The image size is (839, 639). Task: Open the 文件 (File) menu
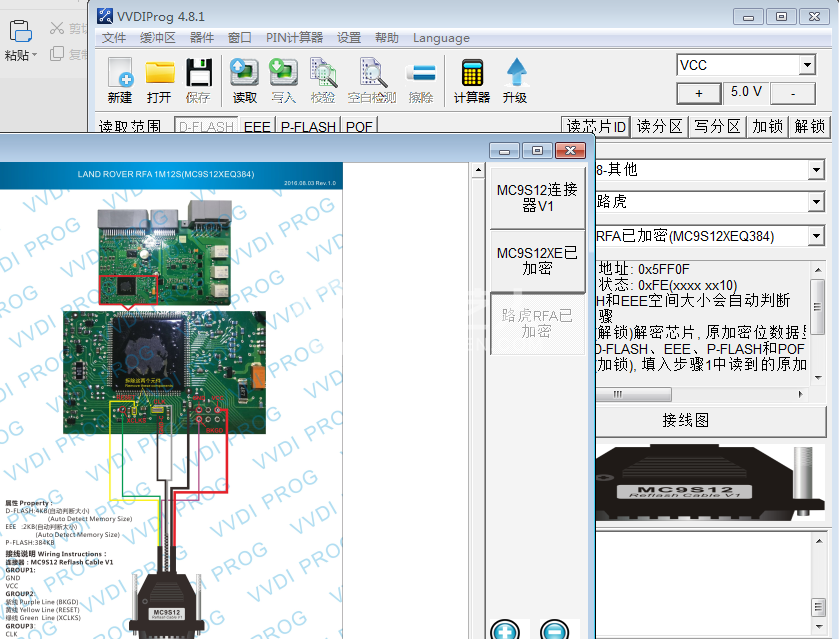click(114, 38)
